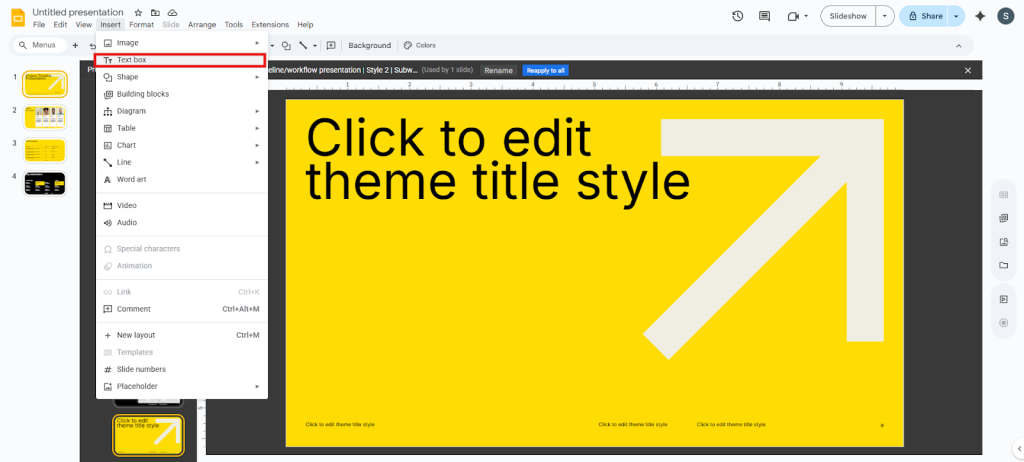Open the comments panel icon
Viewport: 1024px width, 462px height.
(765, 16)
